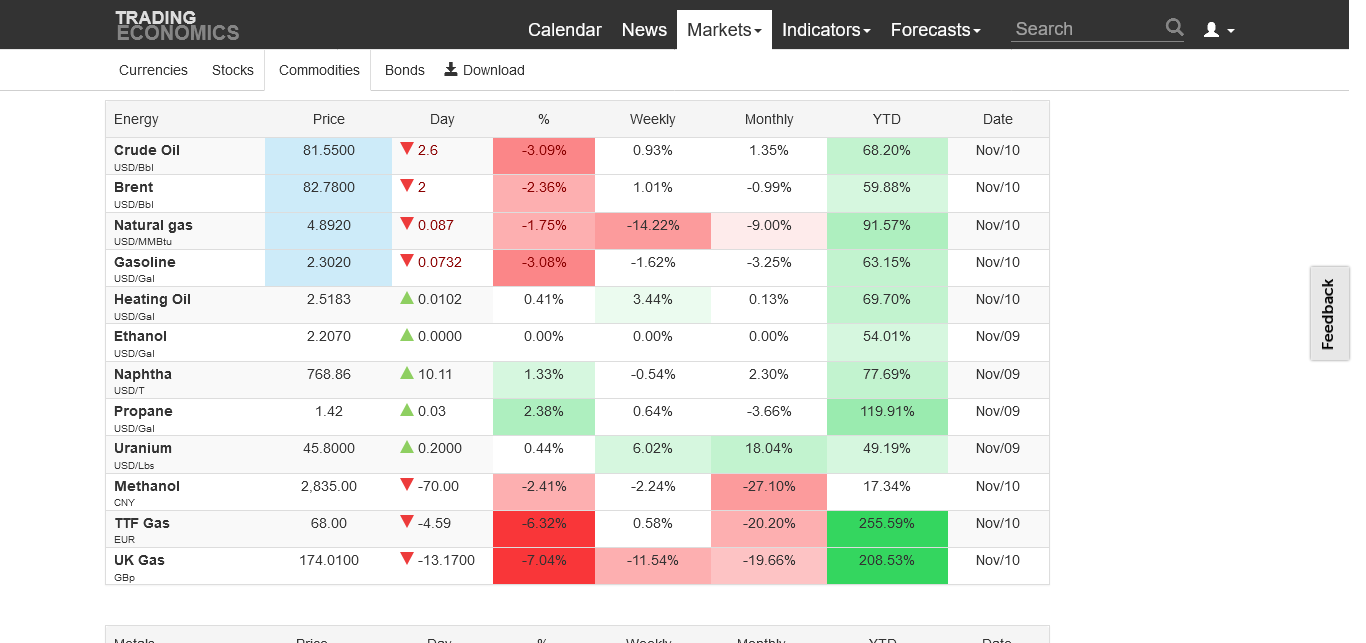Expand the Markets dropdown menu
The image size is (1366, 643).
tap(724, 30)
